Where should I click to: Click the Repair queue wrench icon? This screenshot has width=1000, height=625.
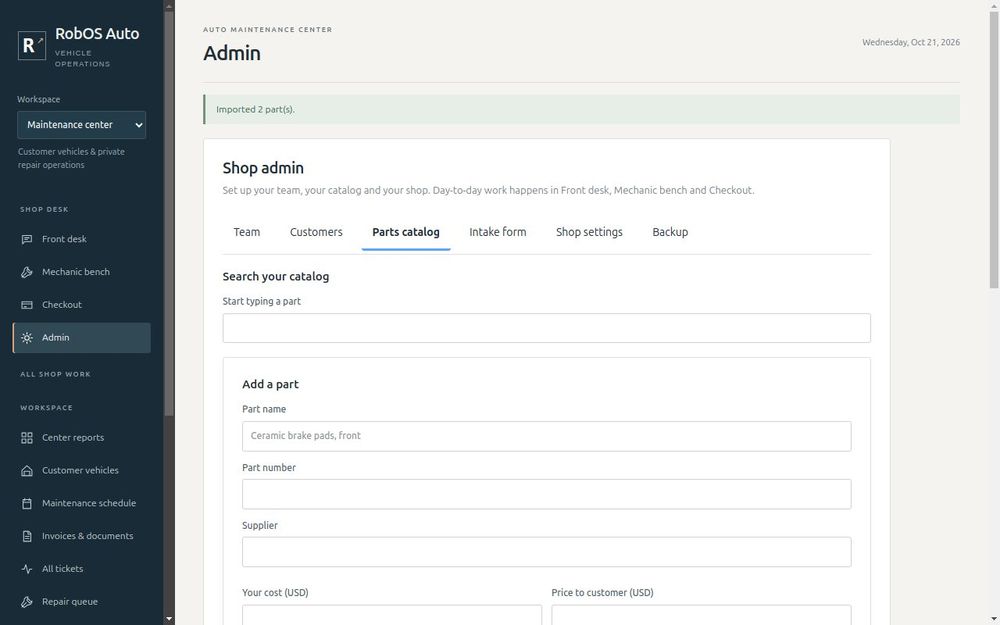click(x=27, y=602)
